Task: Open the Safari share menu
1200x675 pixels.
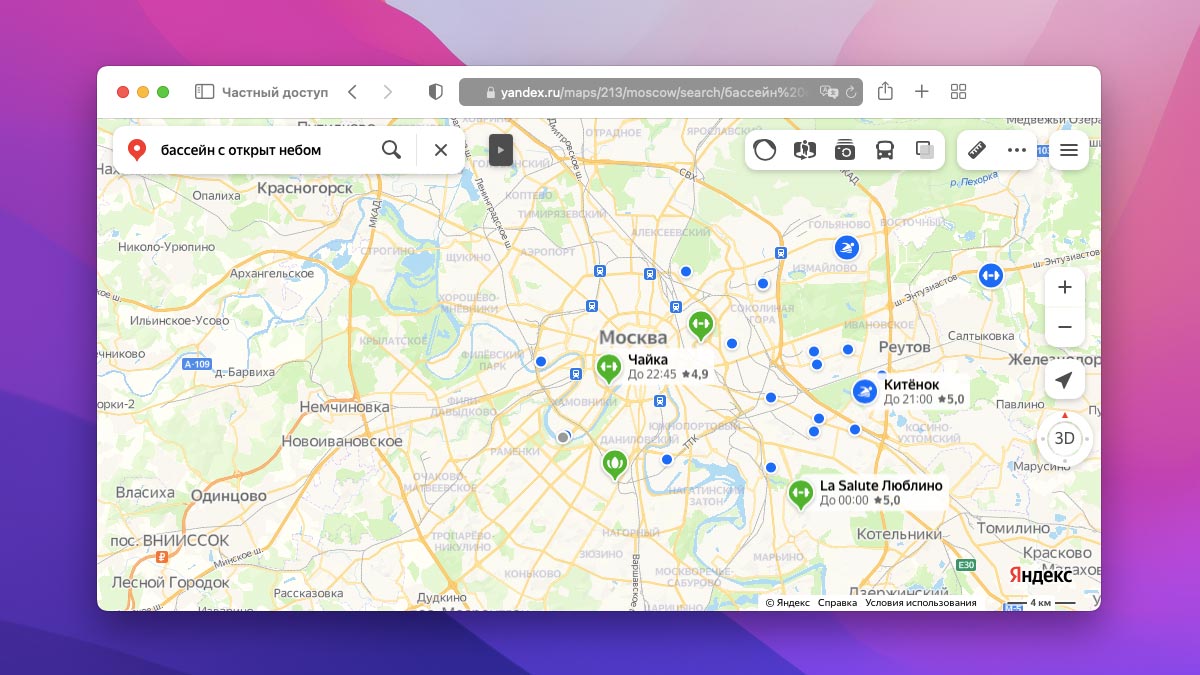Action: [885, 91]
